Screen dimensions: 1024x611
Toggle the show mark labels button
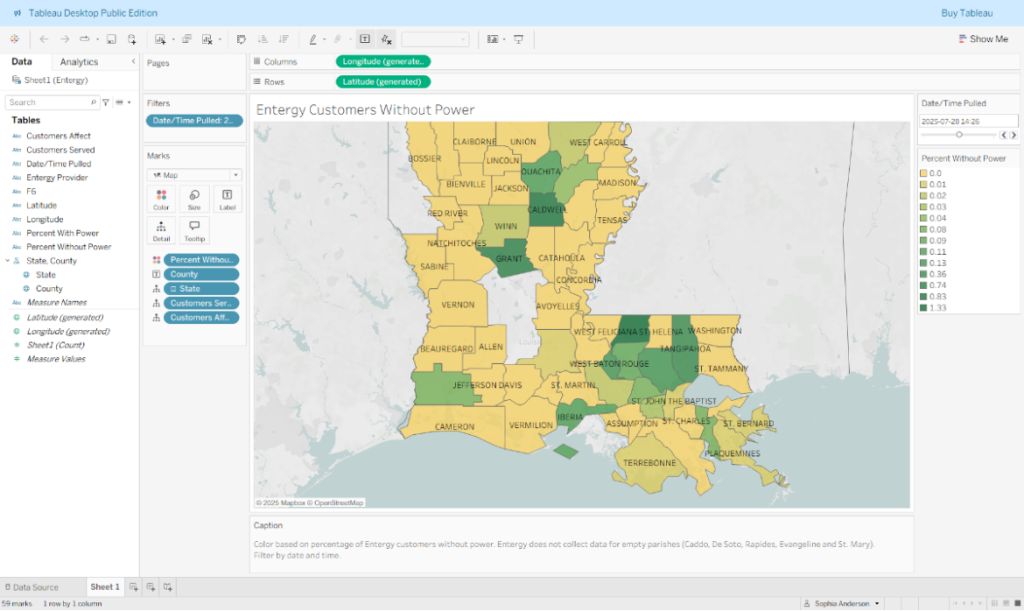365,39
